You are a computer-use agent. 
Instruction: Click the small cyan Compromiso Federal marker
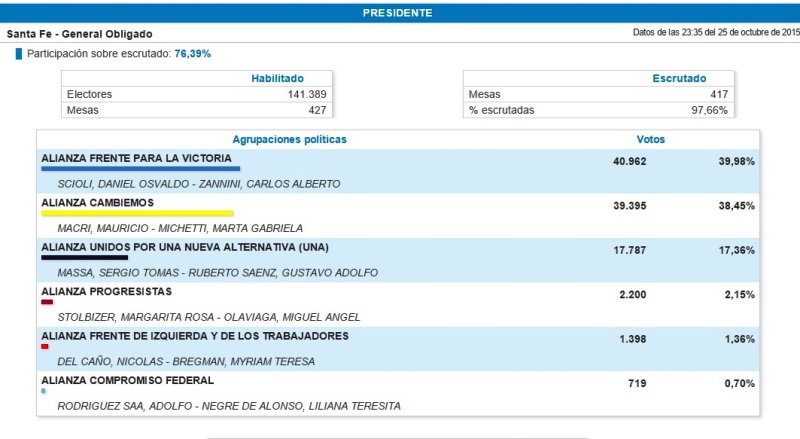pos(43,390)
